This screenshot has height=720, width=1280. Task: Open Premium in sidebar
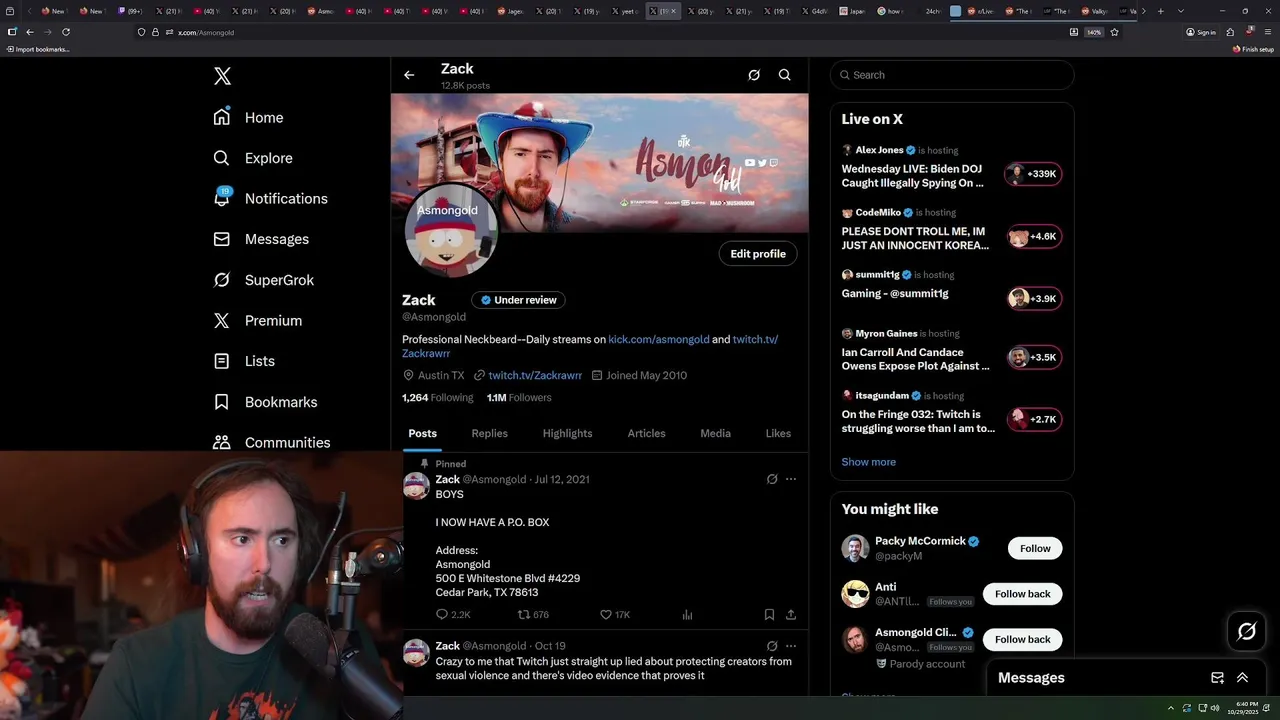tap(258, 320)
